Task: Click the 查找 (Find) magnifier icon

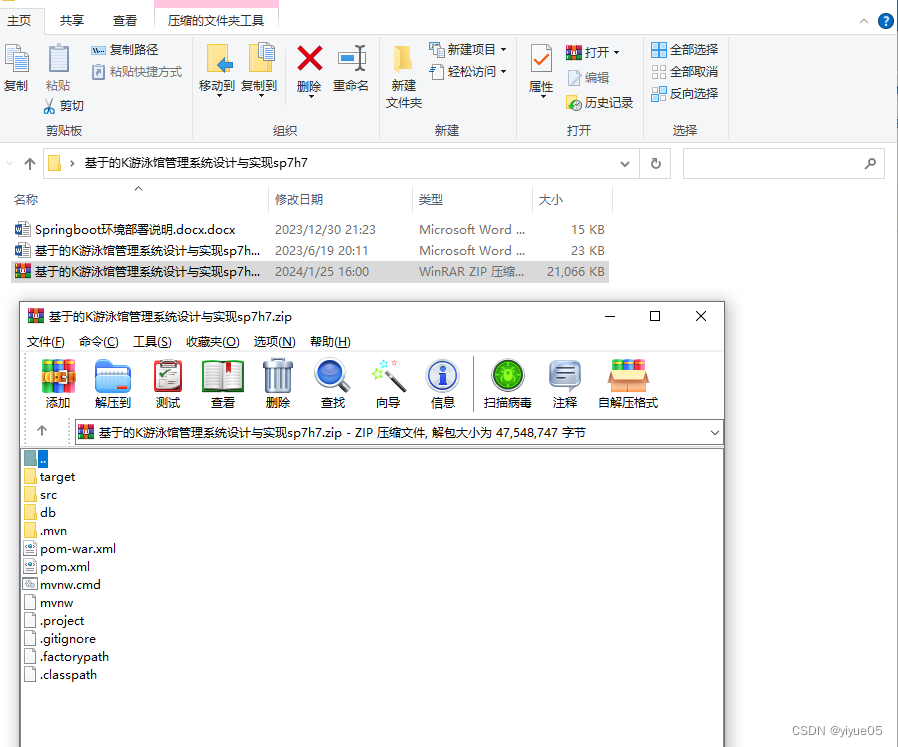Action: point(332,383)
